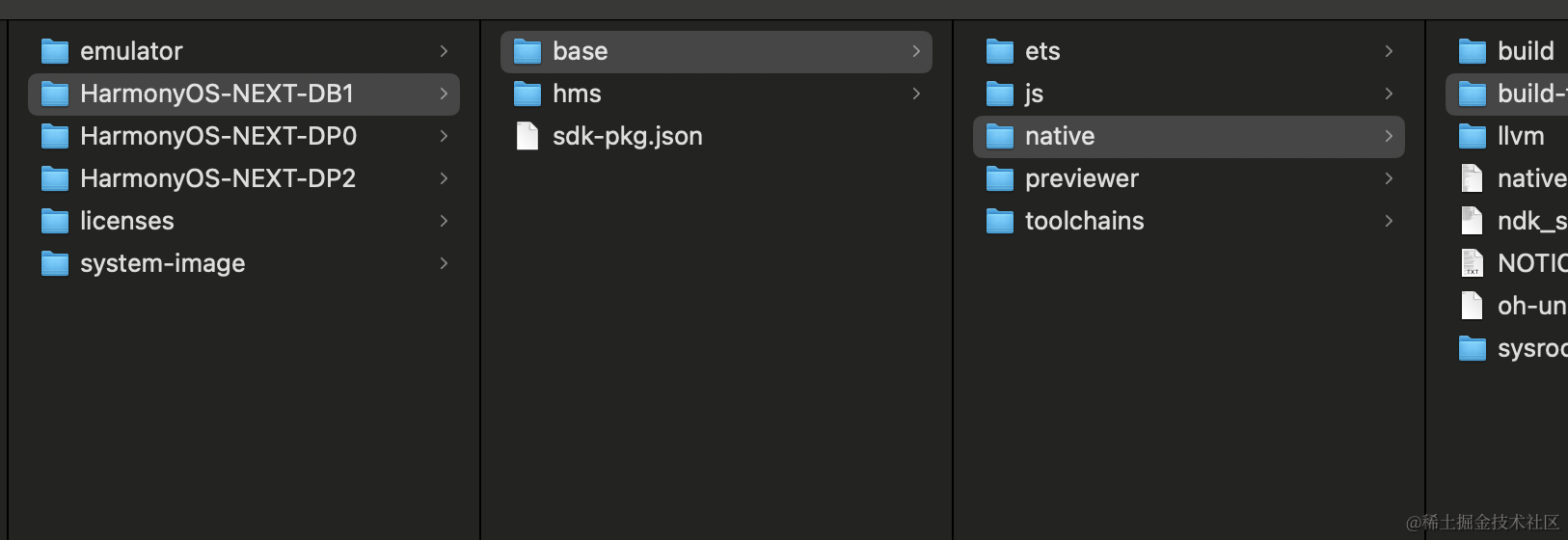Screen dimensions: 1568x540
Task: Select the build folder in last column
Action: (x=1526, y=51)
